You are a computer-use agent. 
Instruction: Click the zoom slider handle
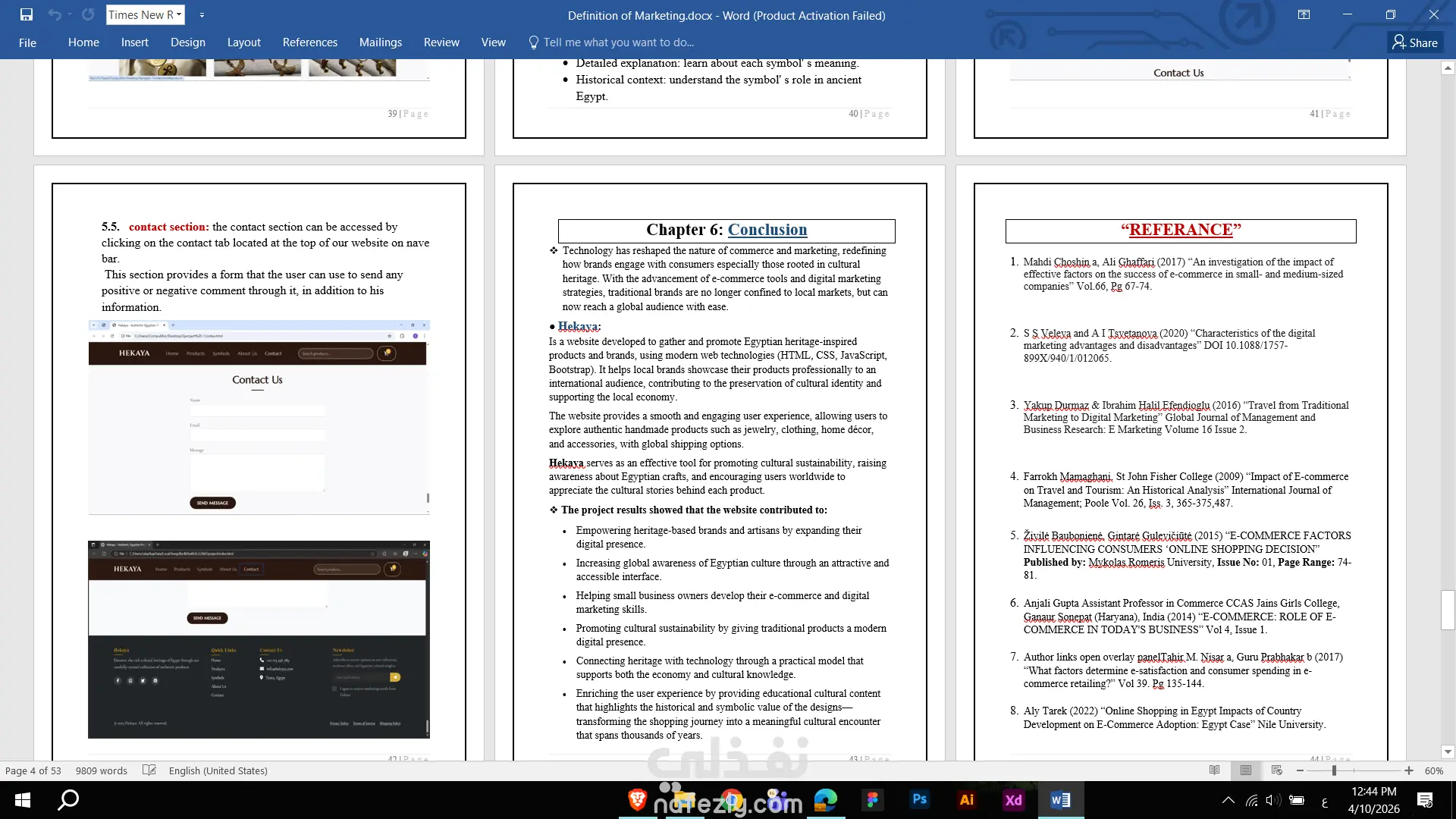tap(1334, 770)
